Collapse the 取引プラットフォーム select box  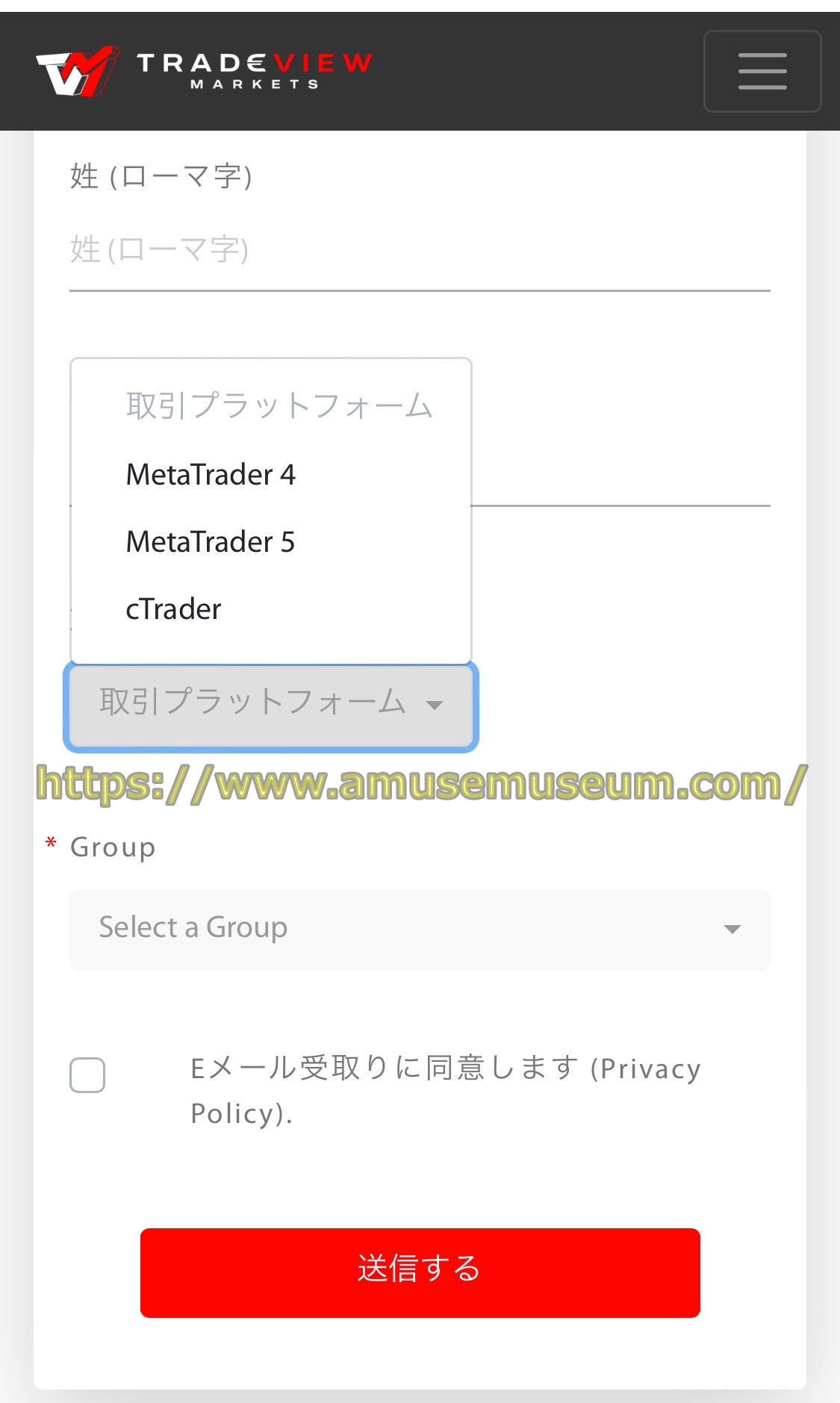(271, 706)
